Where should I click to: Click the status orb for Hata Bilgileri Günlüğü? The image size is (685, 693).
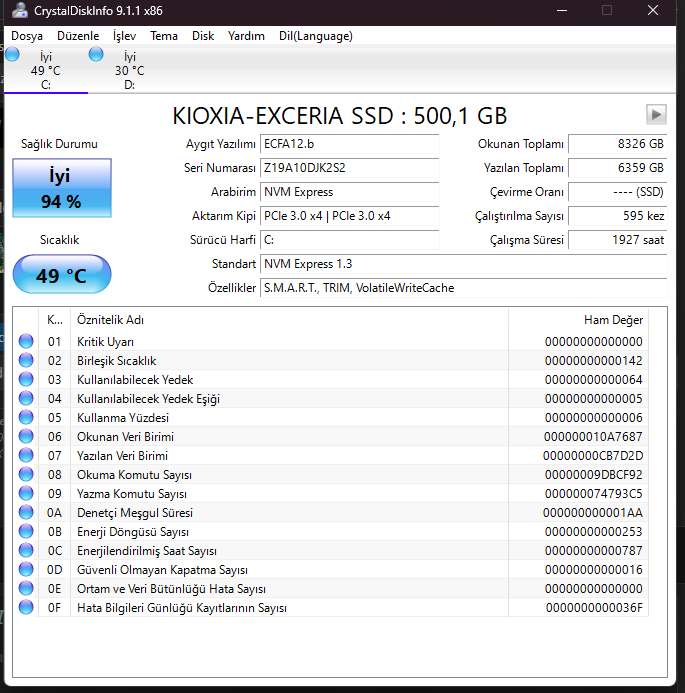click(26, 607)
